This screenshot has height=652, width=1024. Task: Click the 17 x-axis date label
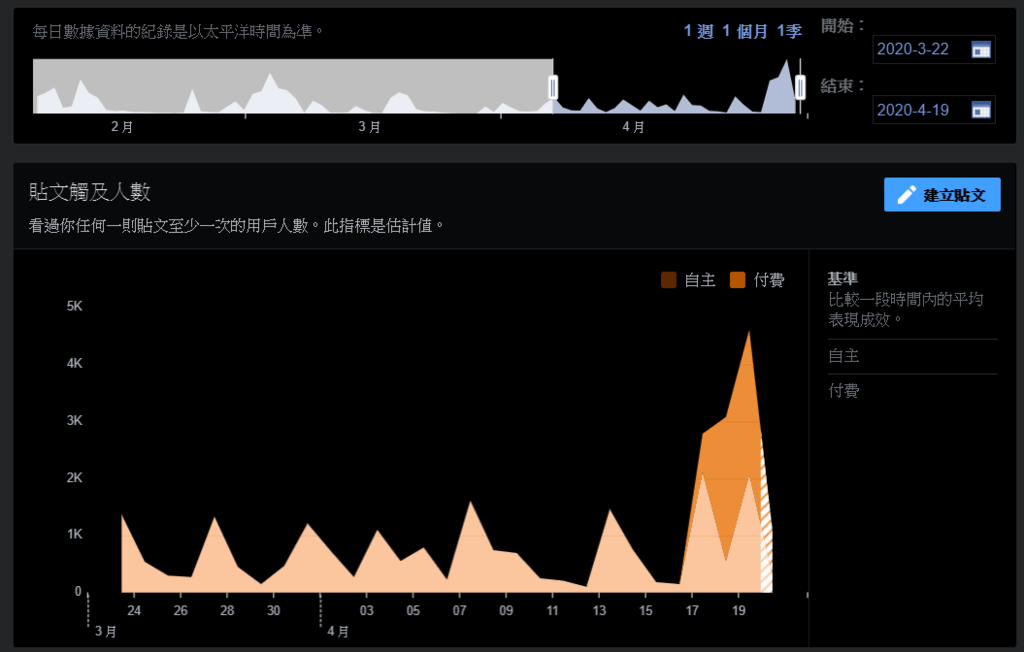click(692, 610)
